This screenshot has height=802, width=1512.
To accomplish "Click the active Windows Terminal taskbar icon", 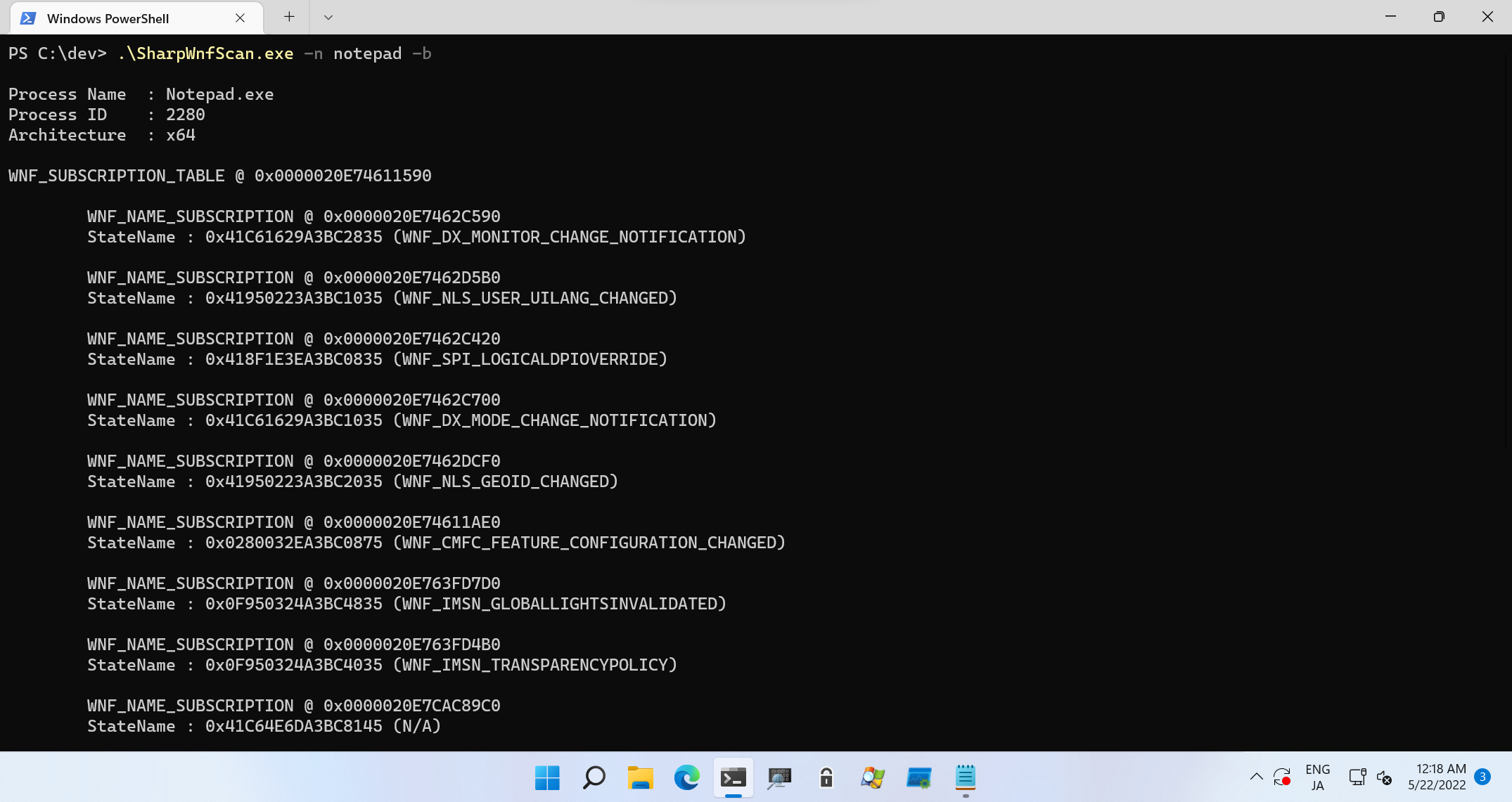I will pos(733,778).
